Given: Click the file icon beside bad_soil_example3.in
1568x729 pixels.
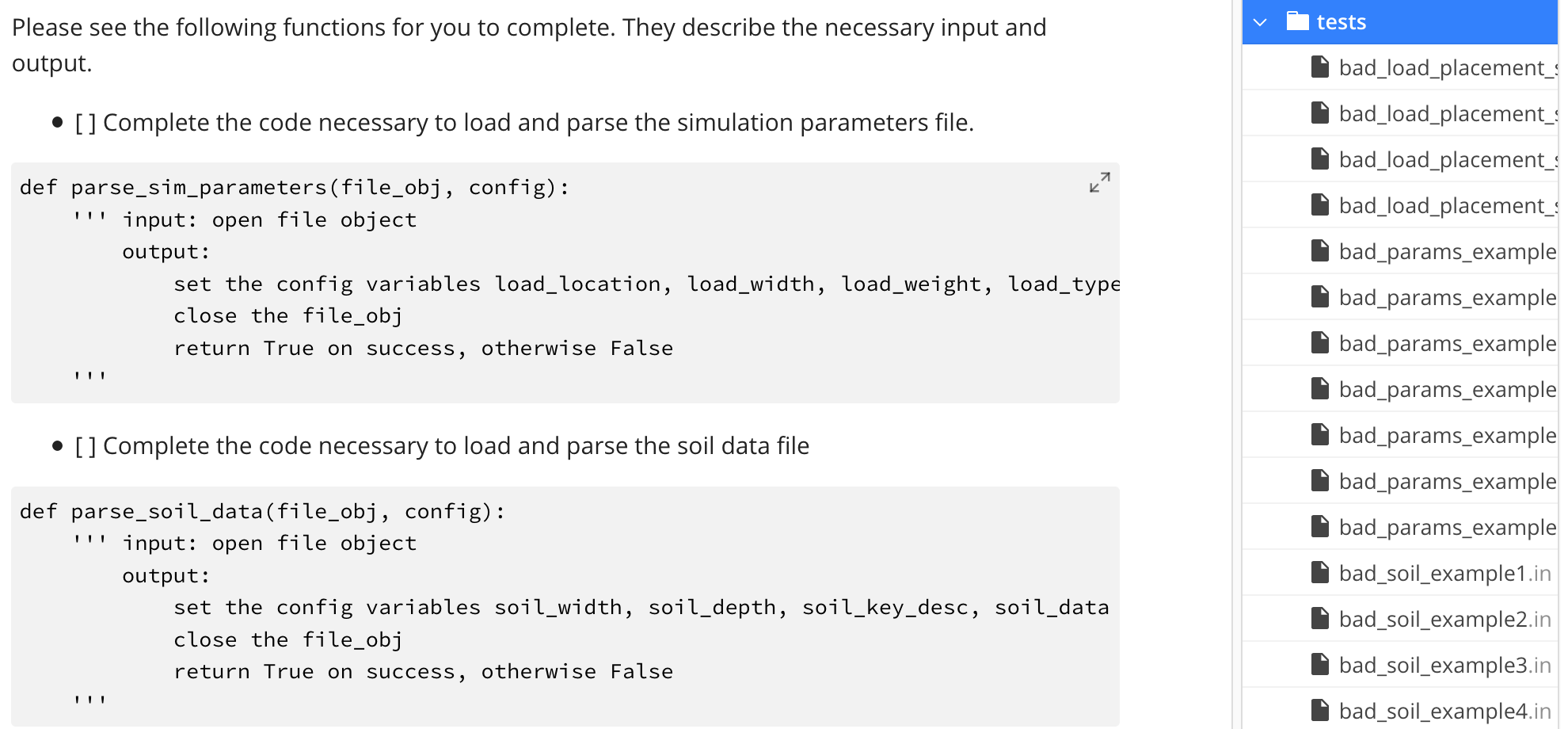Looking at the screenshot, I should (1319, 664).
